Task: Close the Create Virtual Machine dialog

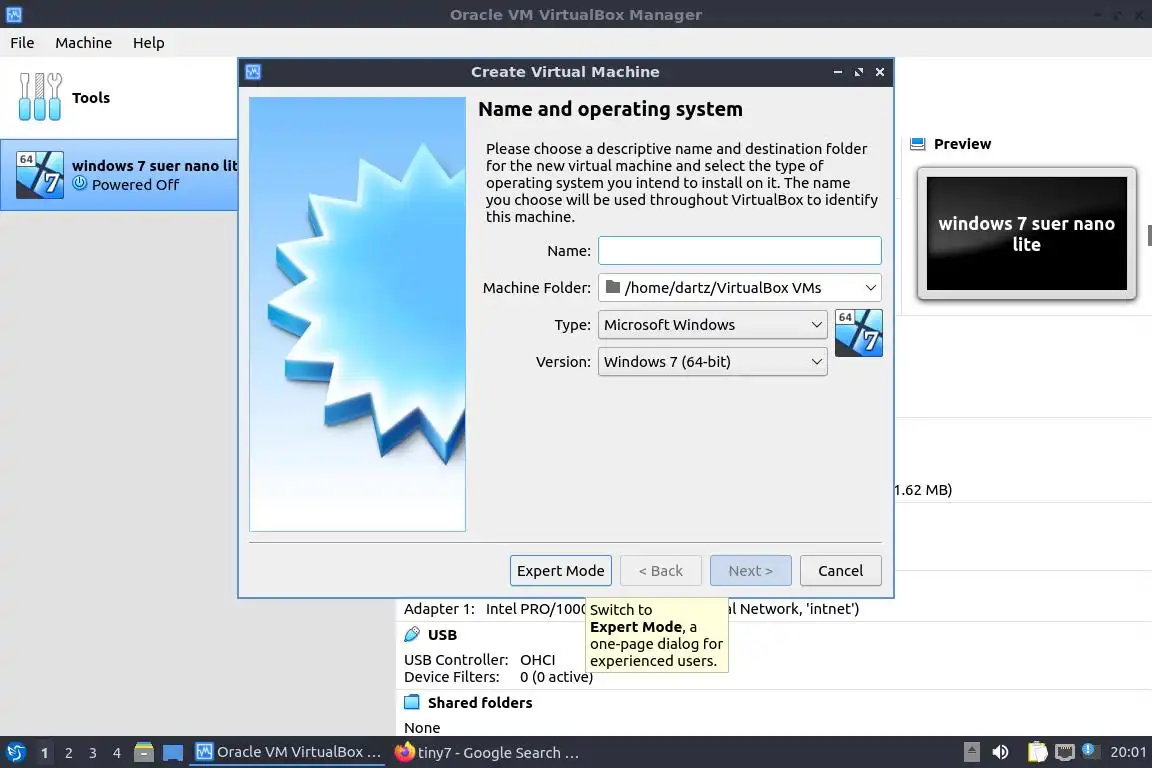Action: (x=880, y=72)
